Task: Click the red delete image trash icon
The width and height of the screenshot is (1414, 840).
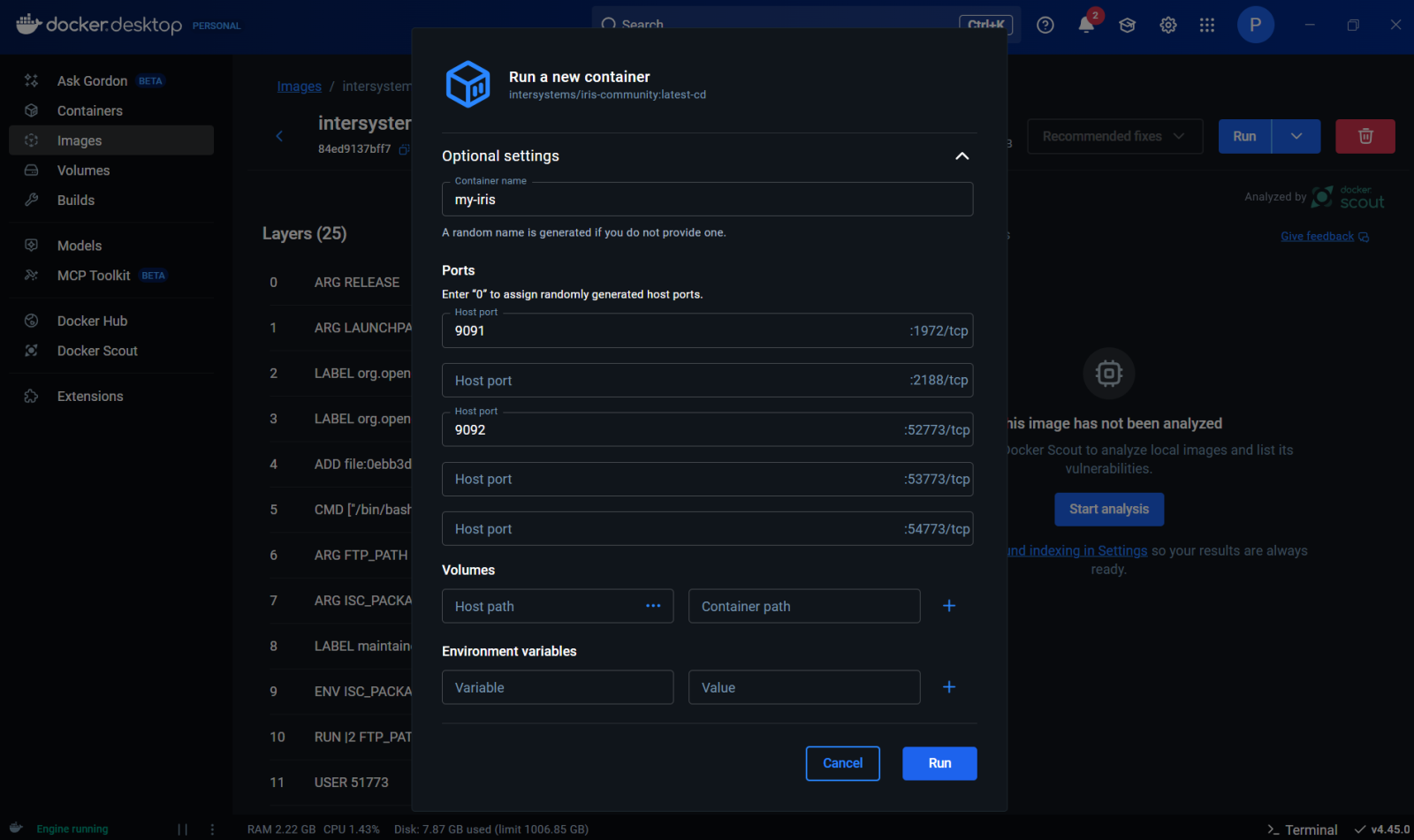Action: coord(1365,136)
